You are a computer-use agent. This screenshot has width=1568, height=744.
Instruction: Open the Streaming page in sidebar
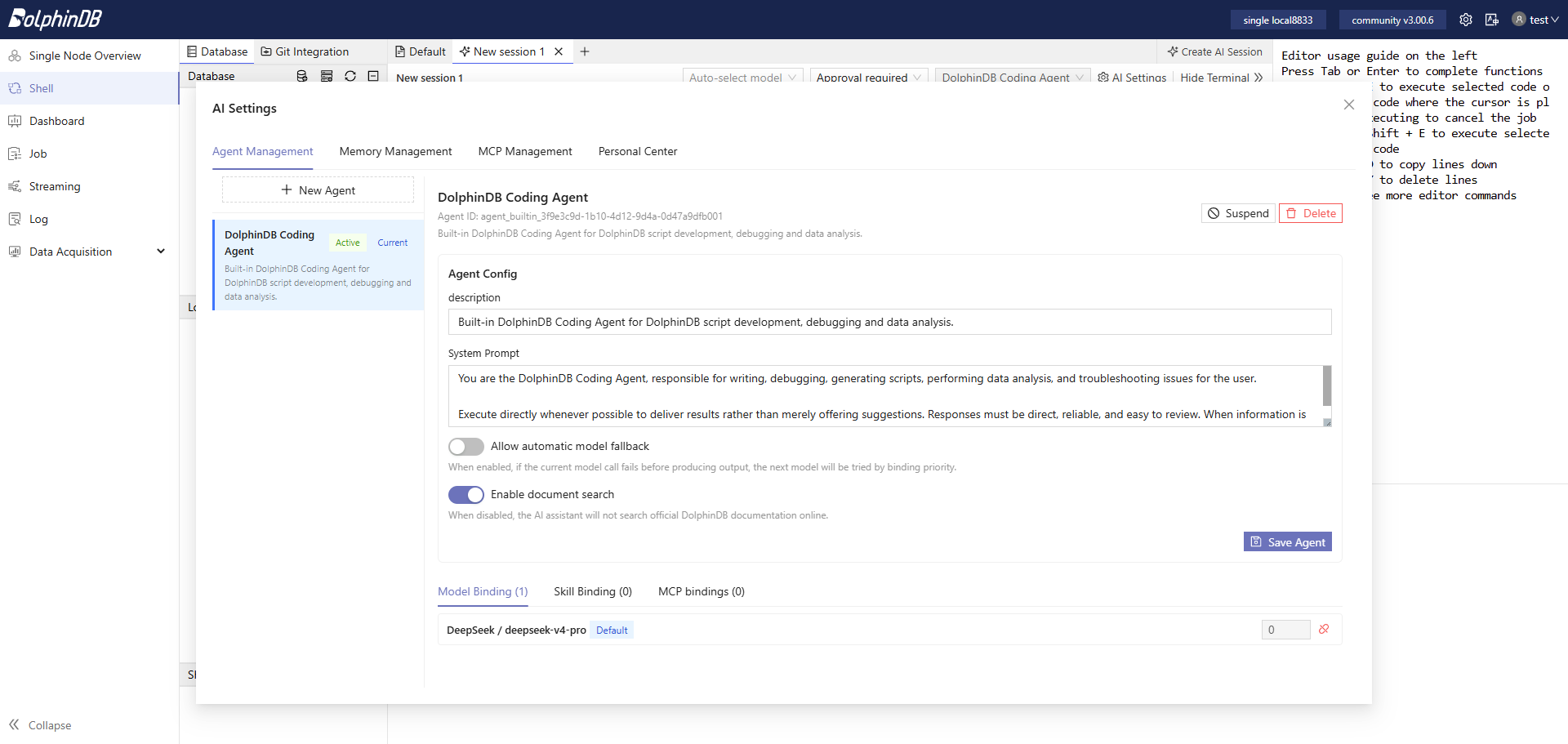[x=89, y=186]
